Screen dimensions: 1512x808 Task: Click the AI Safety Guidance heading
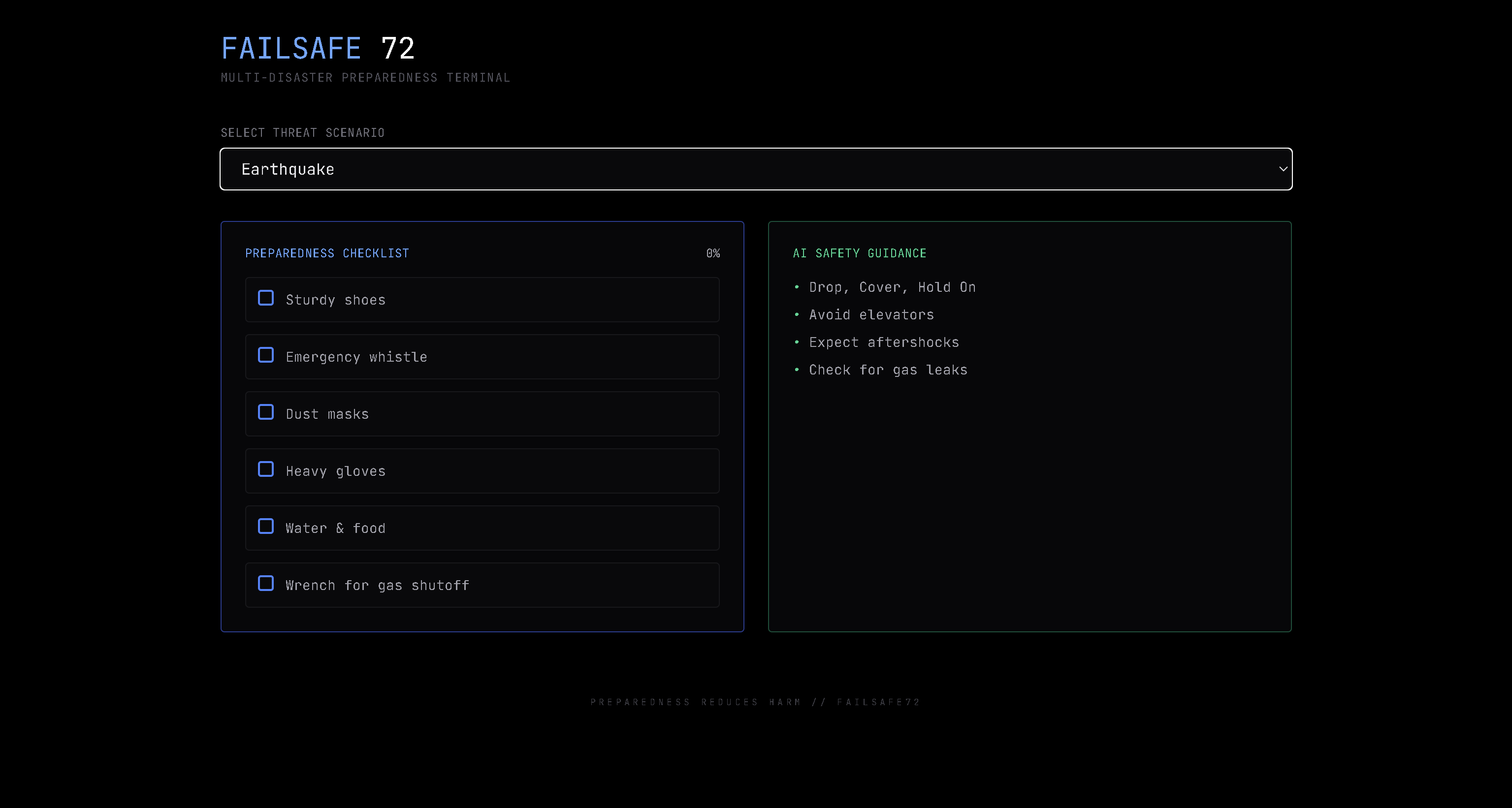[859, 253]
